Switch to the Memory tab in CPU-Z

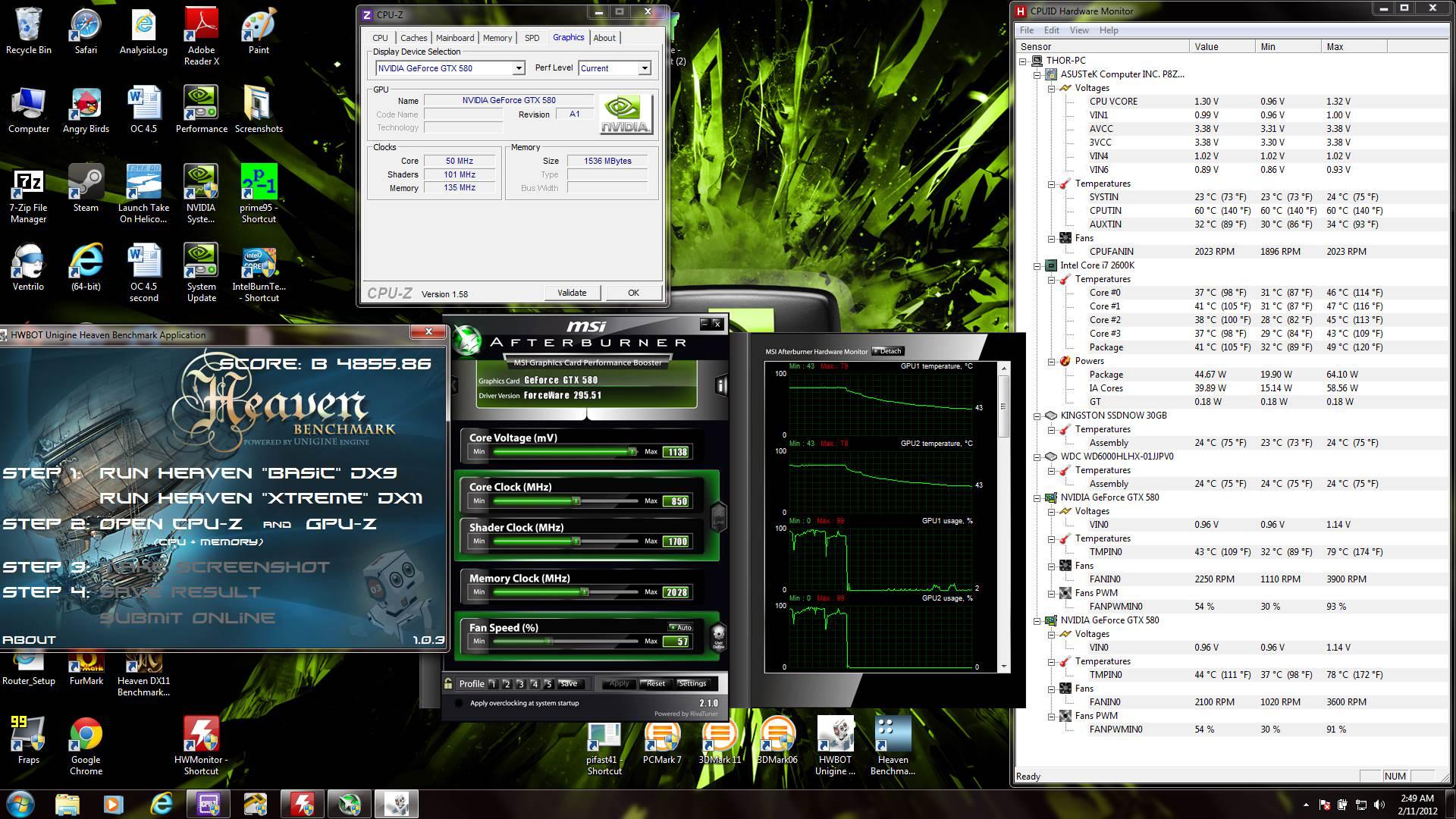(497, 38)
